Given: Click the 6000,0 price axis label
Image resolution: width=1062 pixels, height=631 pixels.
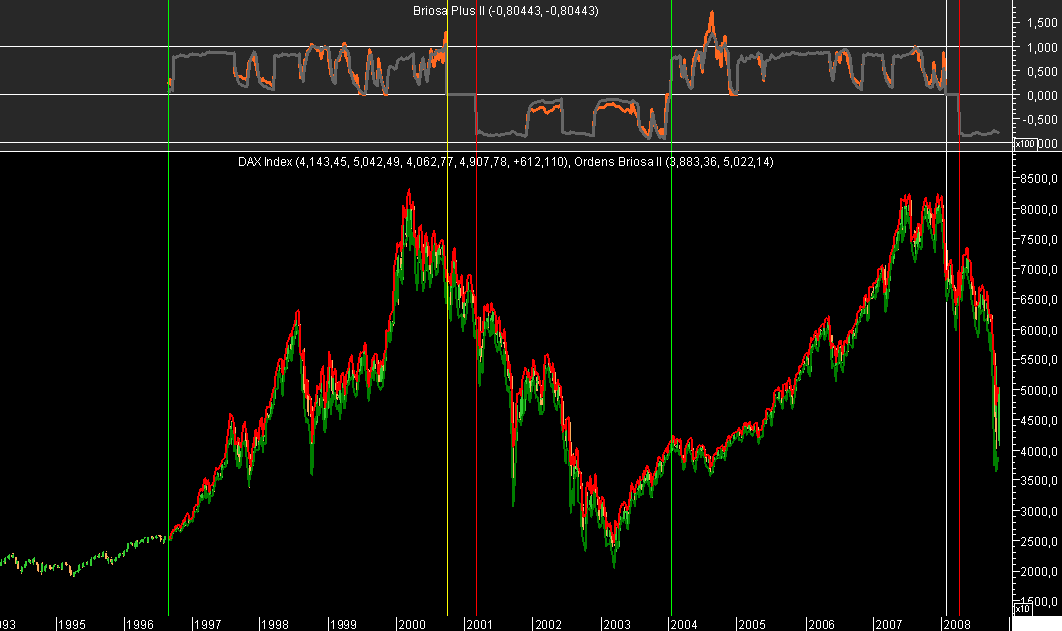Looking at the screenshot, I should click(x=1038, y=330).
